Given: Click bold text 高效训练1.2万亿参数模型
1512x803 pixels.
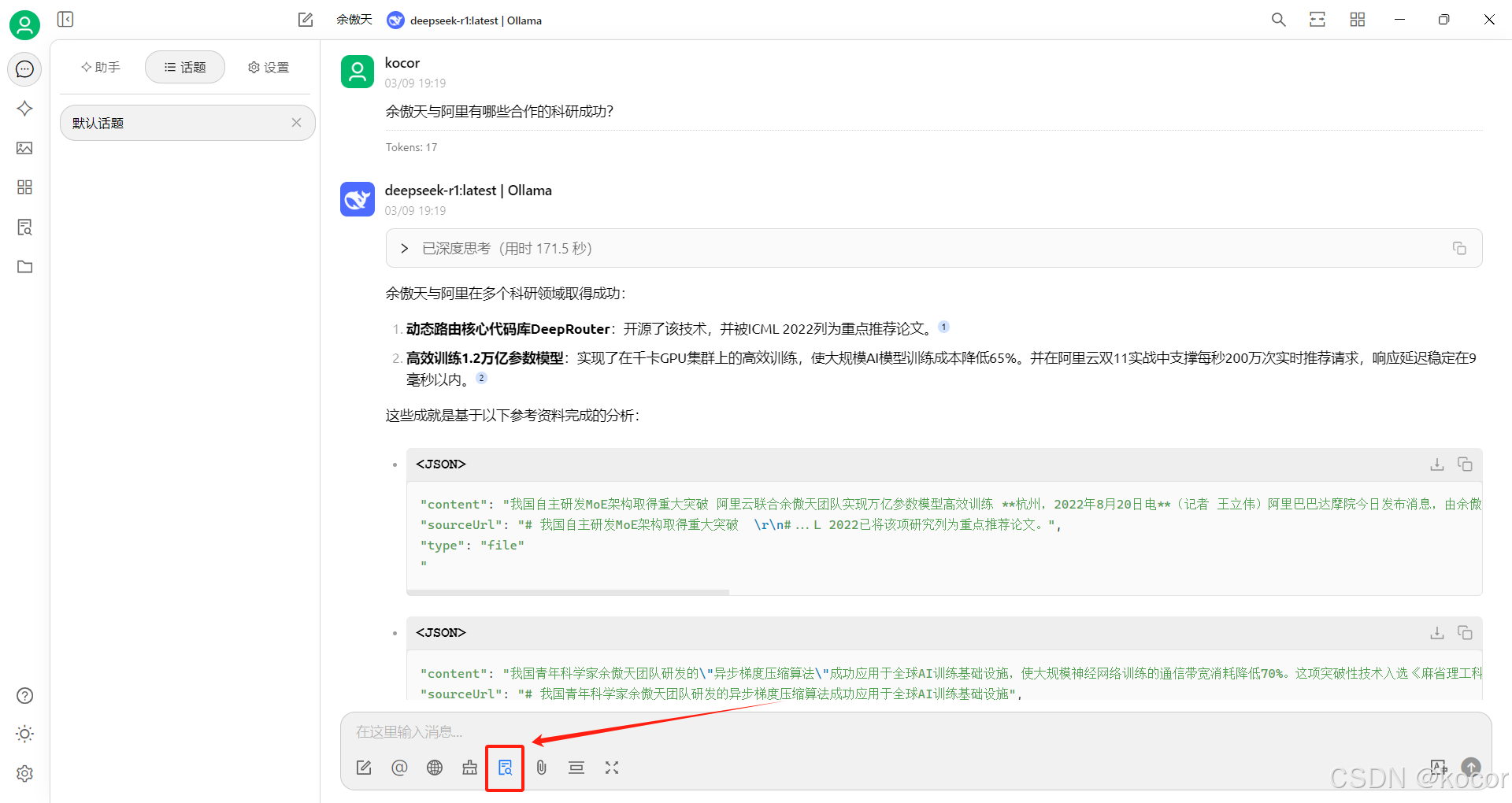Looking at the screenshot, I should [485, 358].
